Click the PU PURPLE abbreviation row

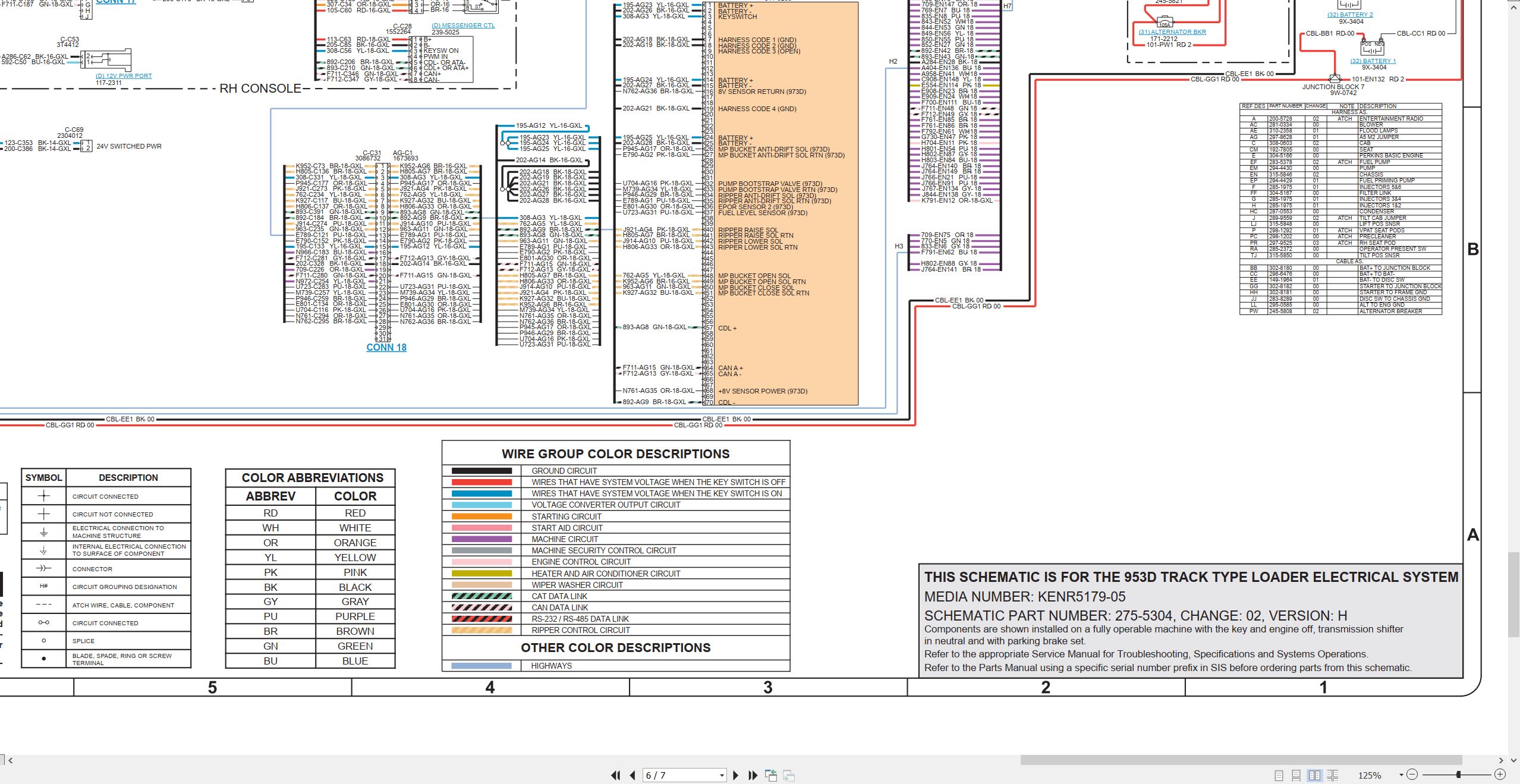pyautogui.click(x=310, y=616)
